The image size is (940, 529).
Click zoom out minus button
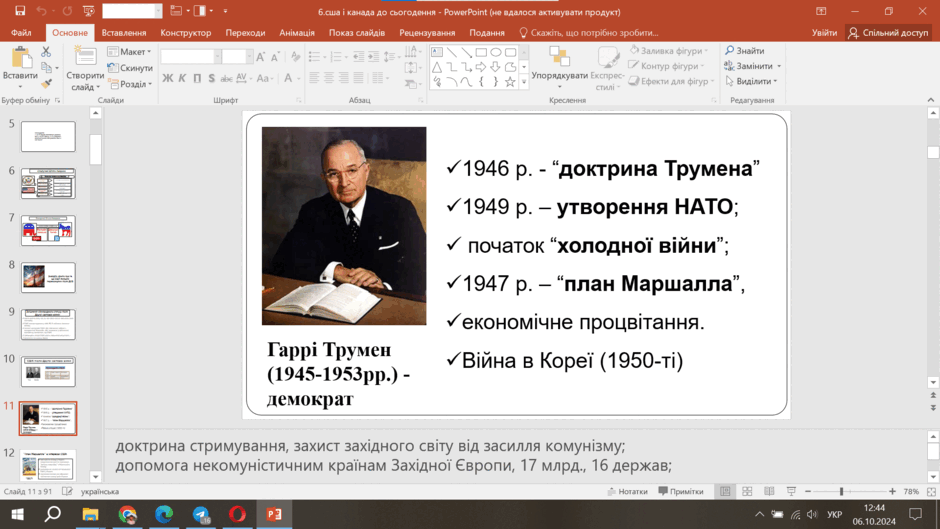click(808, 491)
